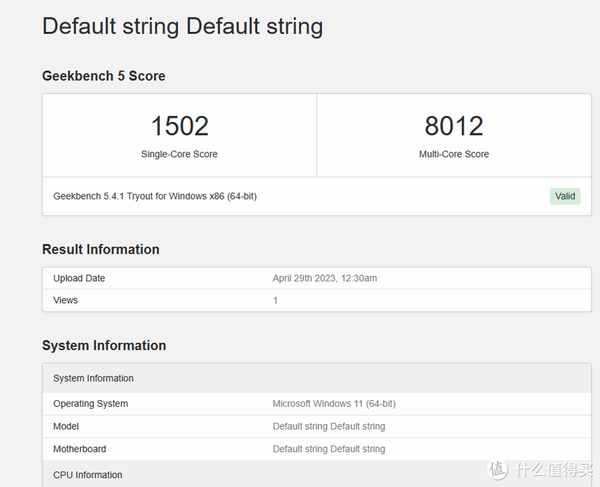Click the green Valid badge

click(x=565, y=196)
